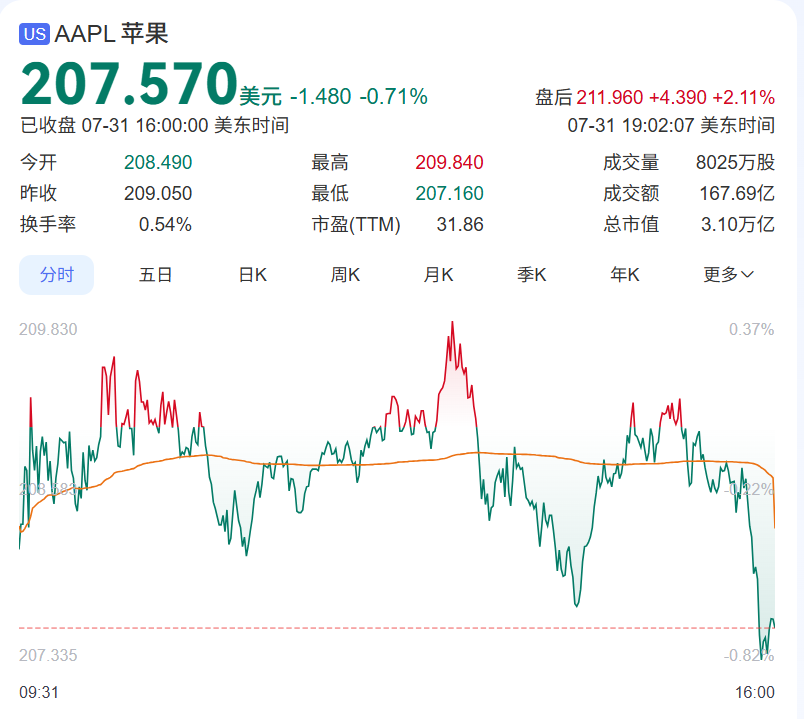Click the 总市值 market cap value
Viewport: 804px width, 719px height.
coord(738,225)
